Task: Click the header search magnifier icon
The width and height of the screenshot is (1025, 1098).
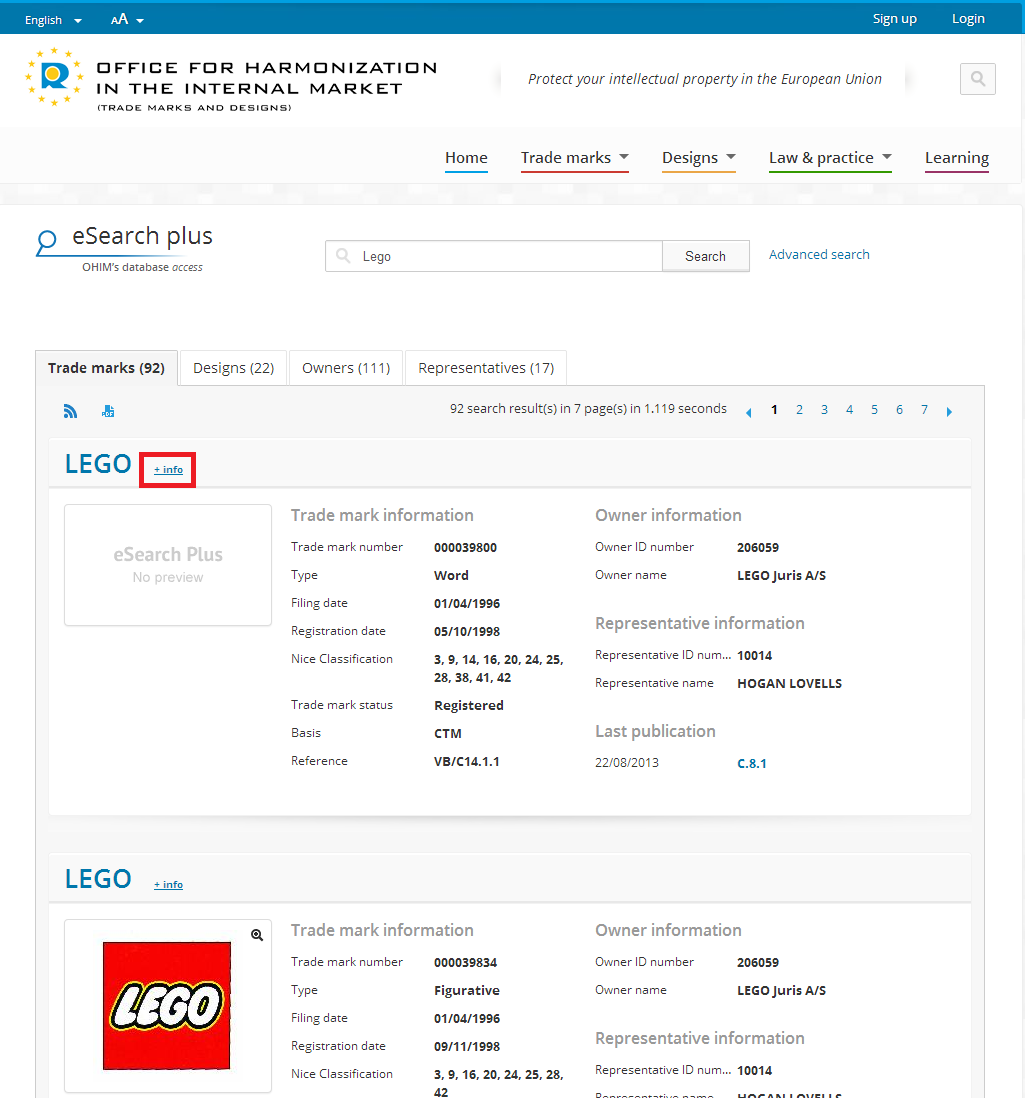Action: [977, 79]
